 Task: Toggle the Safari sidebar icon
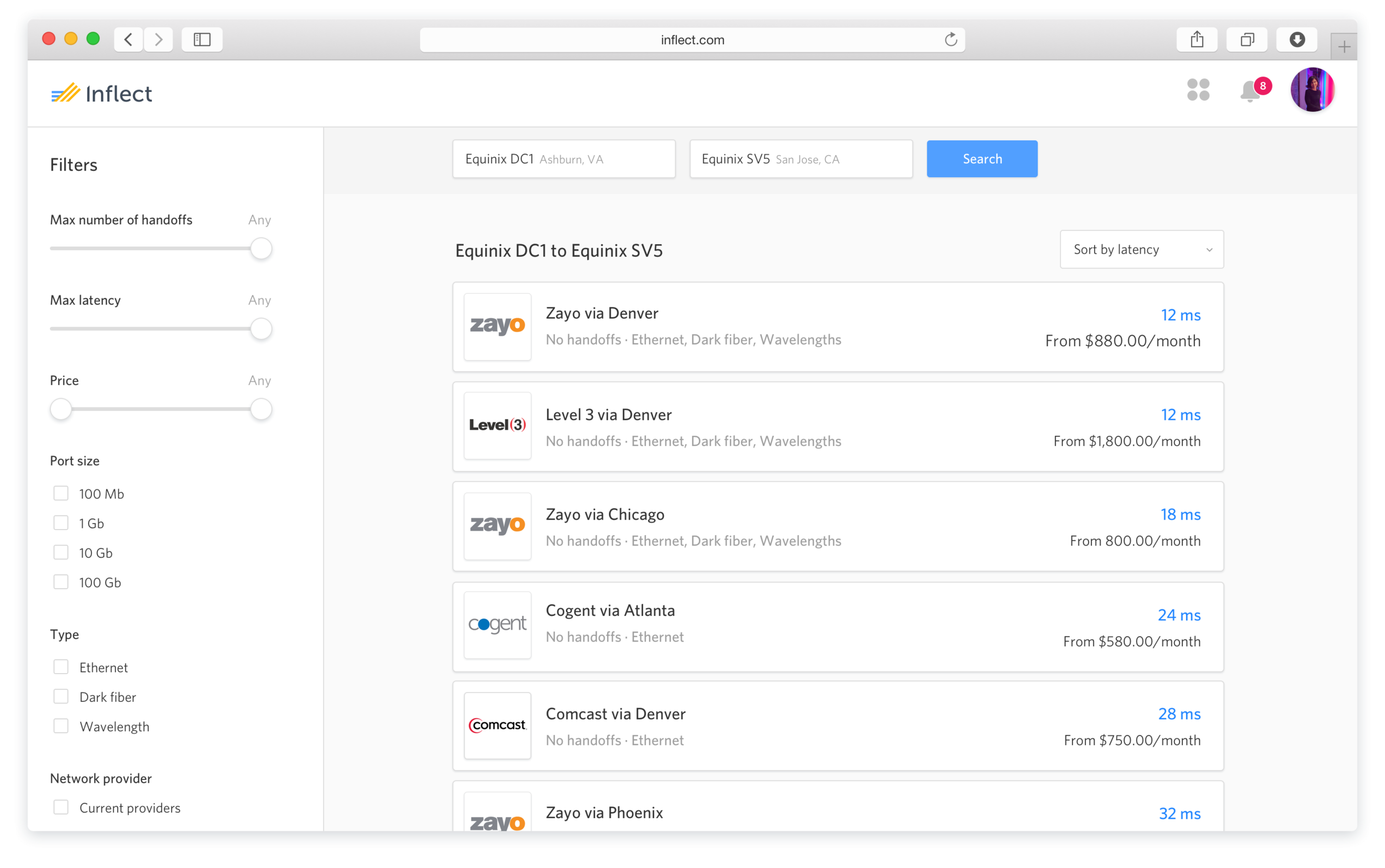(202, 39)
